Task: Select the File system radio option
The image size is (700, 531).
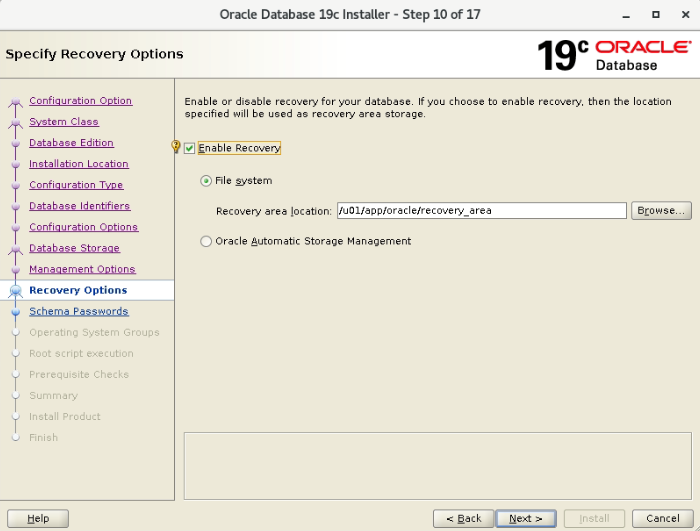Action: 206,181
